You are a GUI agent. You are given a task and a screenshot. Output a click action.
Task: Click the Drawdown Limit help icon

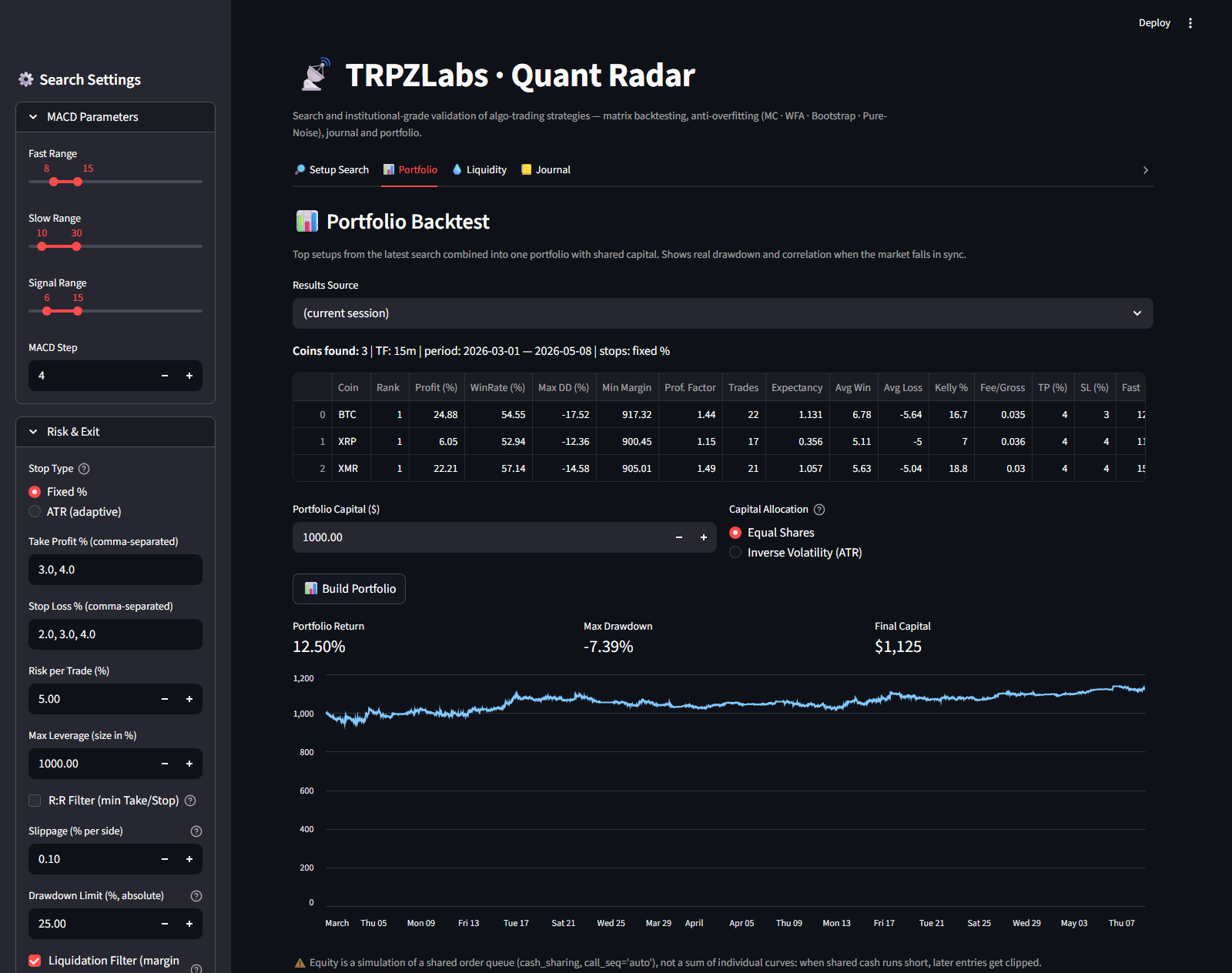click(196, 896)
